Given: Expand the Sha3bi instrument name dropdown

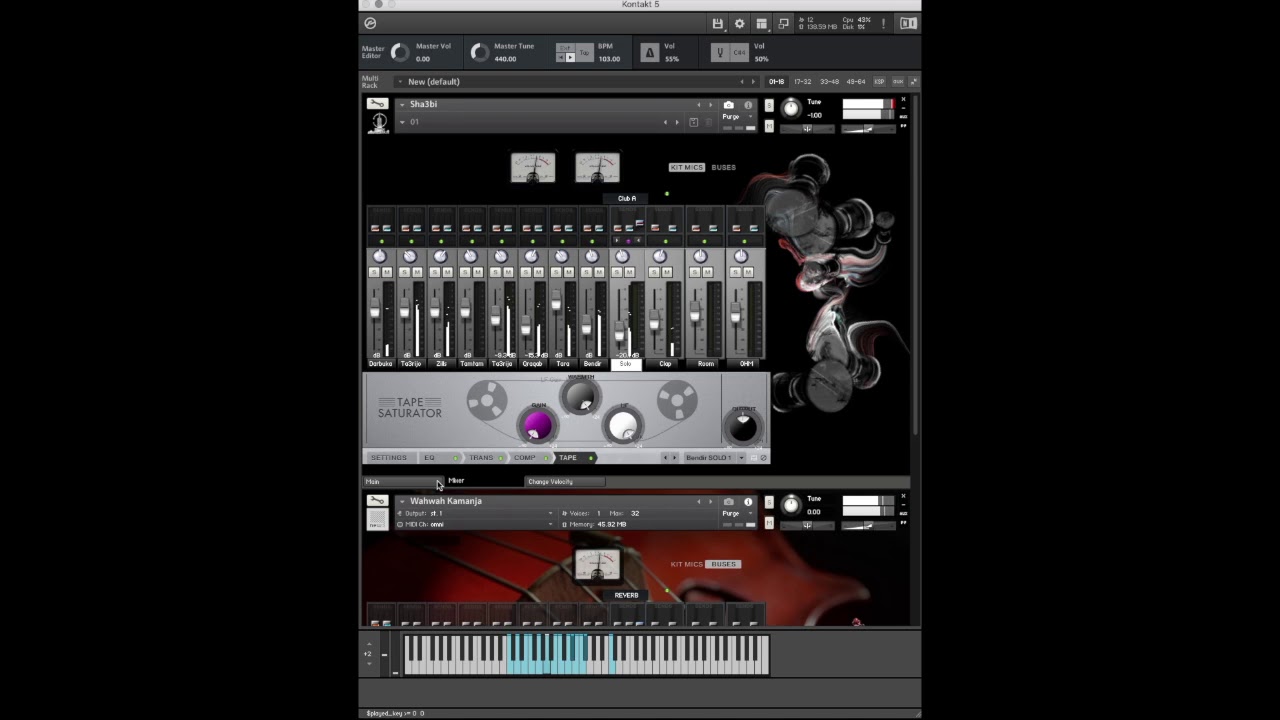Looking at the screenshot, I should 402,104.
